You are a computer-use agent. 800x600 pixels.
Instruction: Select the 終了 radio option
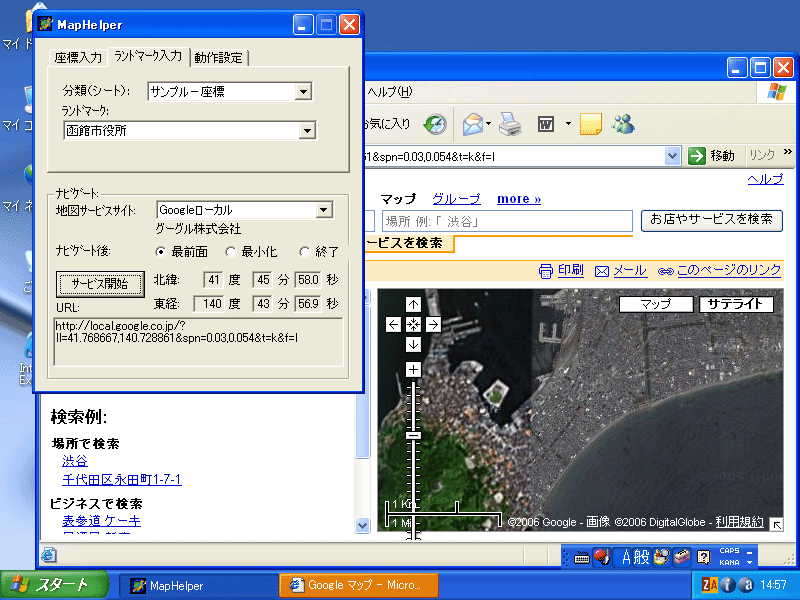[305, 252]
